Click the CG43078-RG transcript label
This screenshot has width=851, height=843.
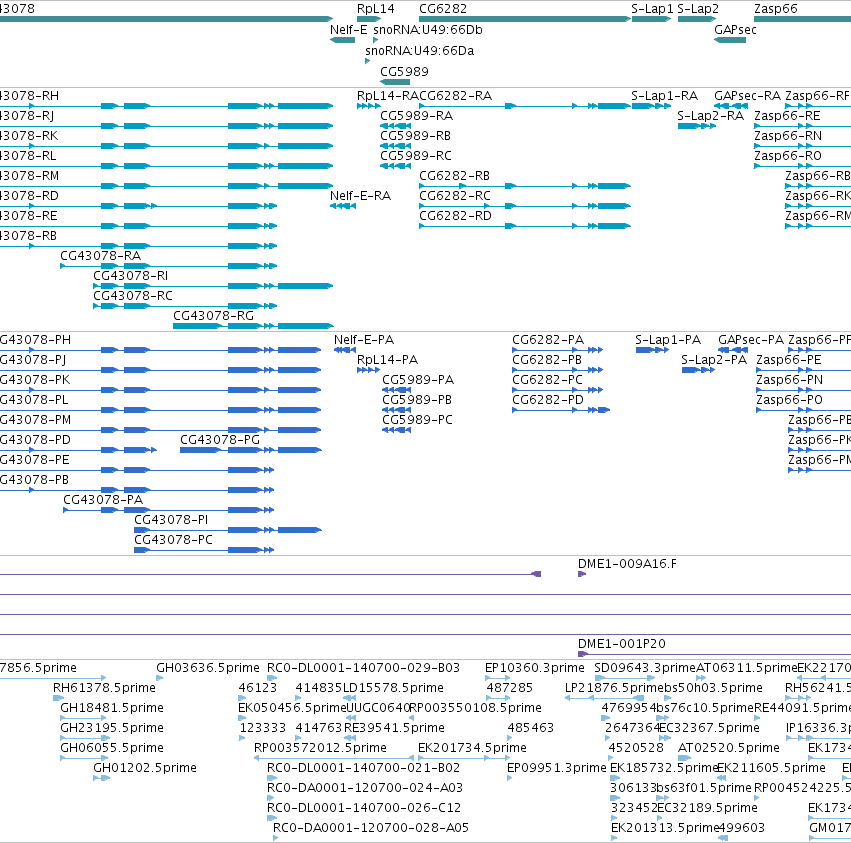point(213,316)
